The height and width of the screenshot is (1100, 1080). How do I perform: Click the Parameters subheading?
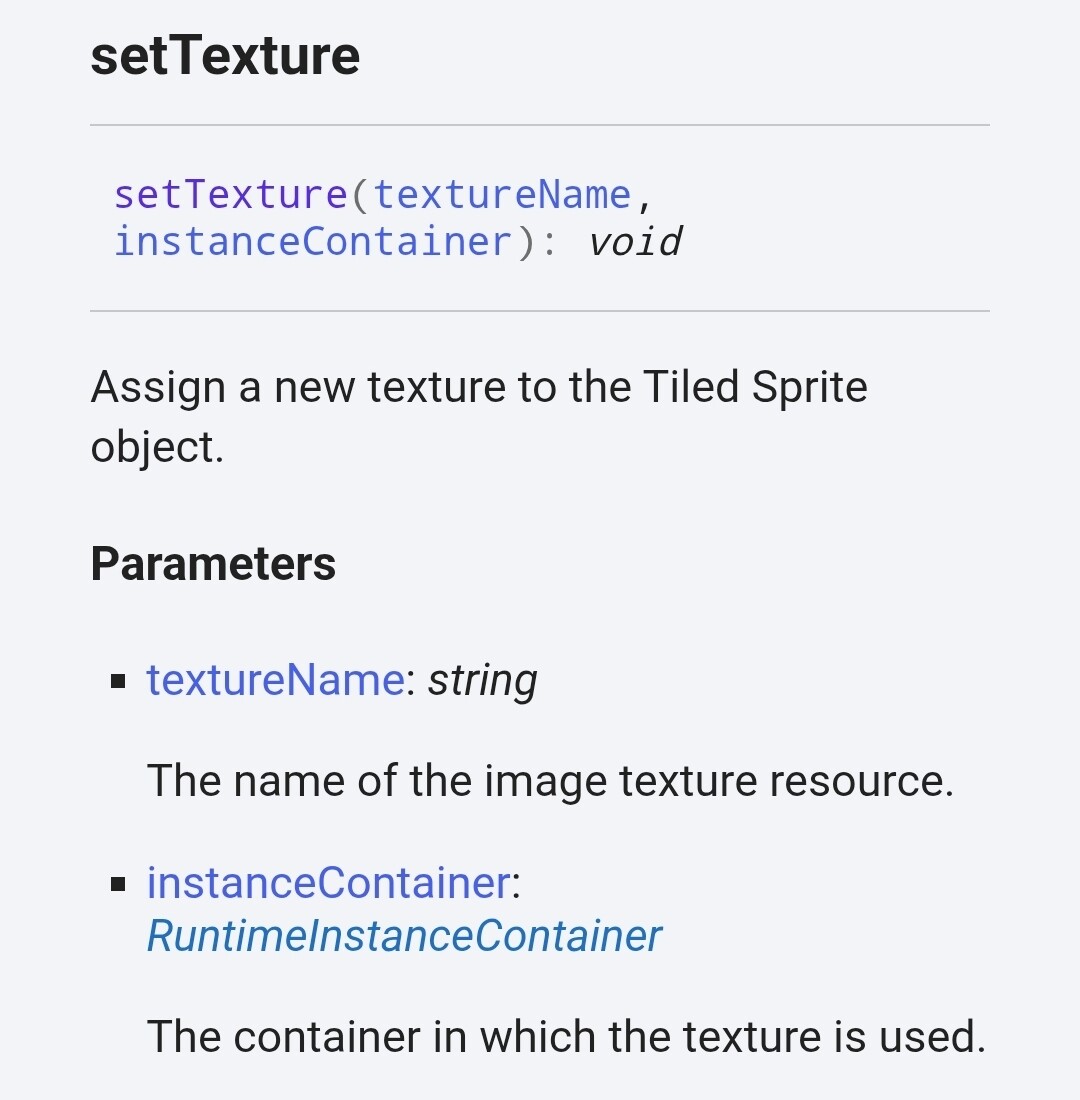213,564
